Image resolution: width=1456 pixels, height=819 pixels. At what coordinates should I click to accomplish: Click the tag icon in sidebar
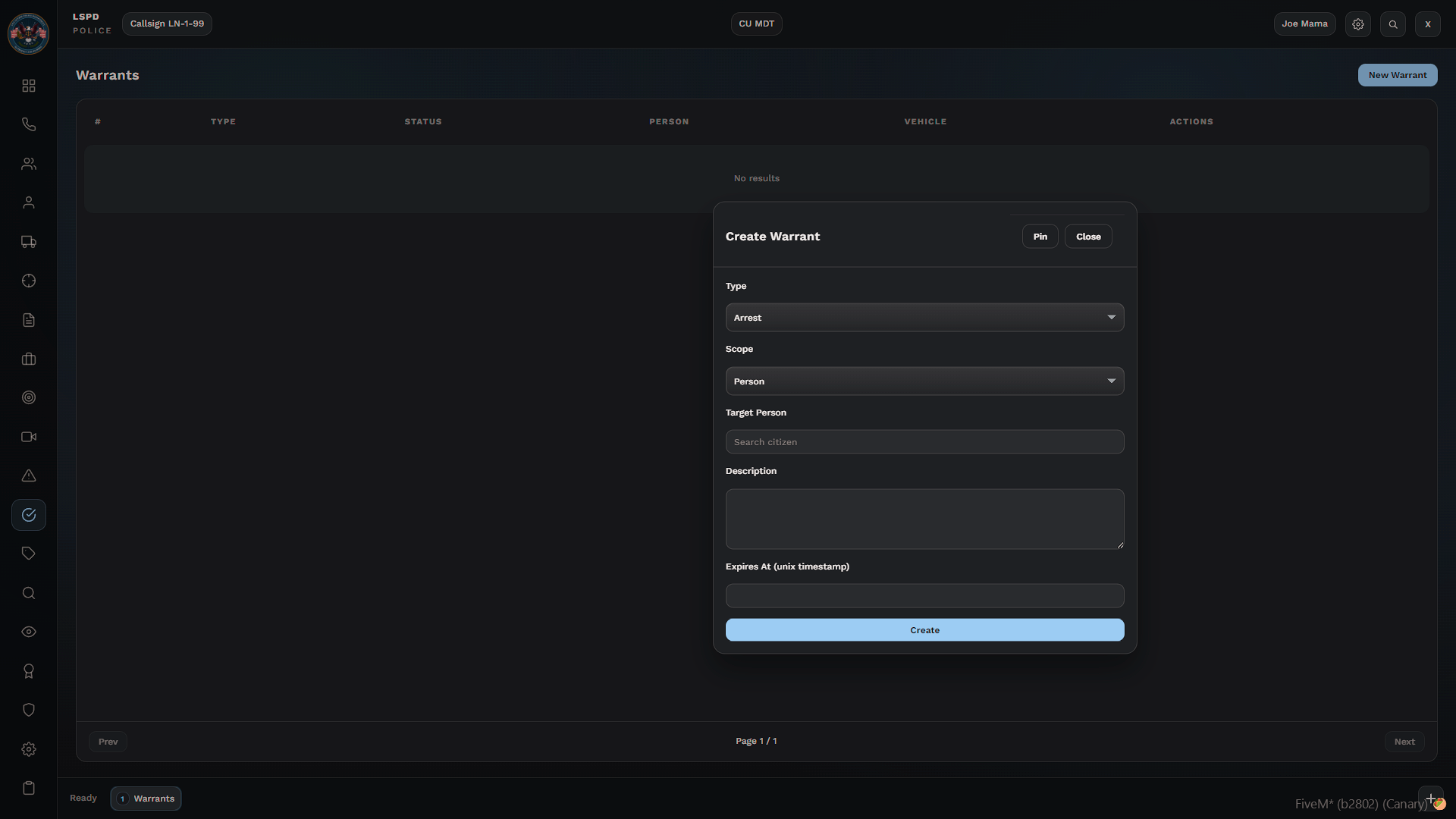pyautogui.click(x=29, y=554)
